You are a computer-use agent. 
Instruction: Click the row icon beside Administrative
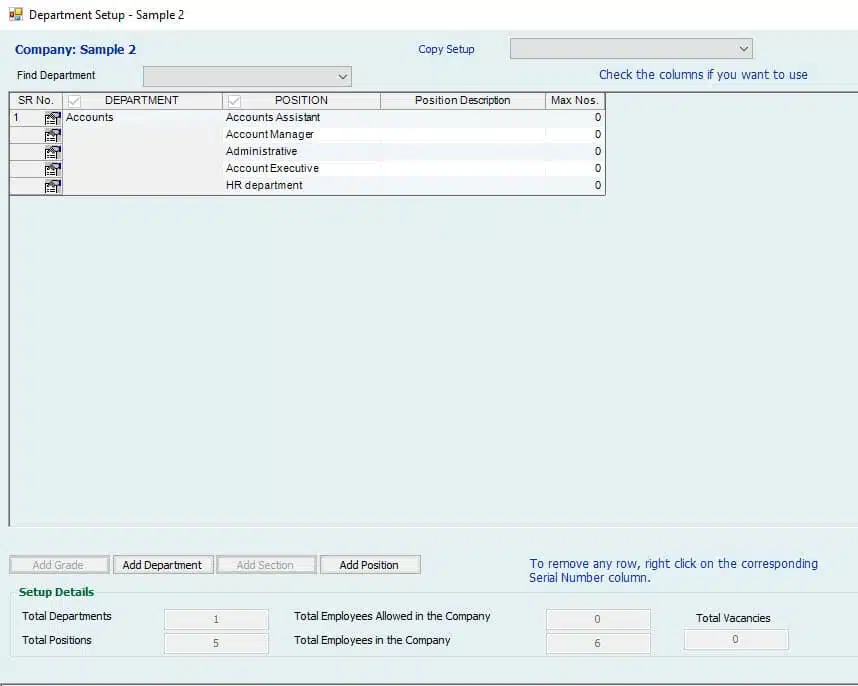(x=53, y=152)
